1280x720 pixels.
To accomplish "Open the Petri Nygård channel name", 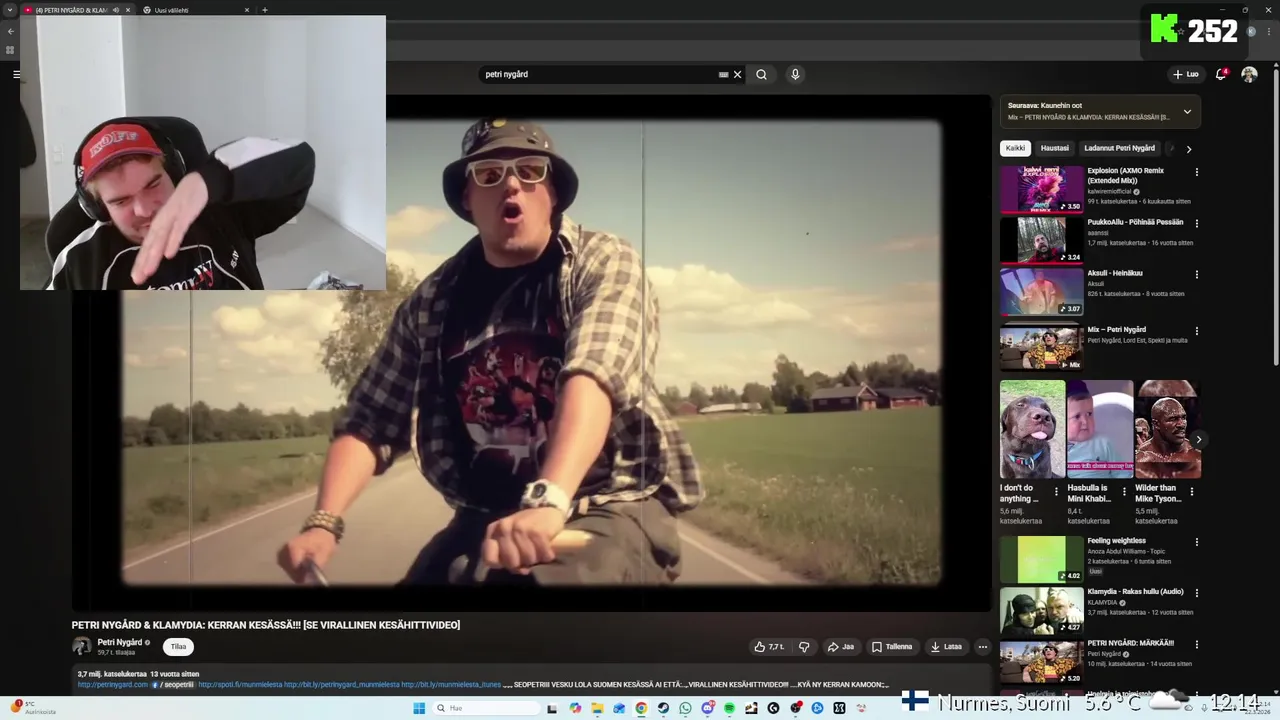I will pos(120,642).
